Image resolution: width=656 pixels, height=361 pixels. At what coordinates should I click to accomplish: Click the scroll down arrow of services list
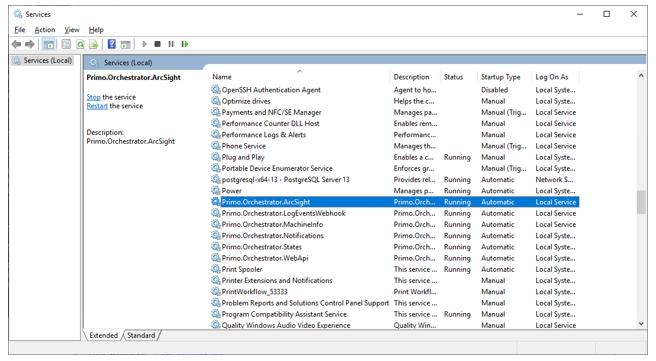pyautogui.click(x=641, y=323)
